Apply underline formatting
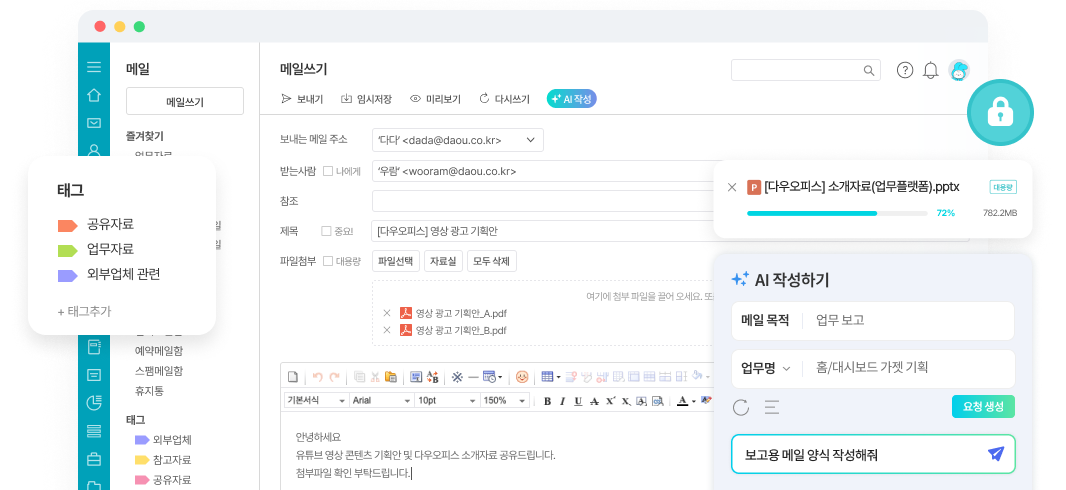The height and width of the screenshot is (490, 1066). 578,401
